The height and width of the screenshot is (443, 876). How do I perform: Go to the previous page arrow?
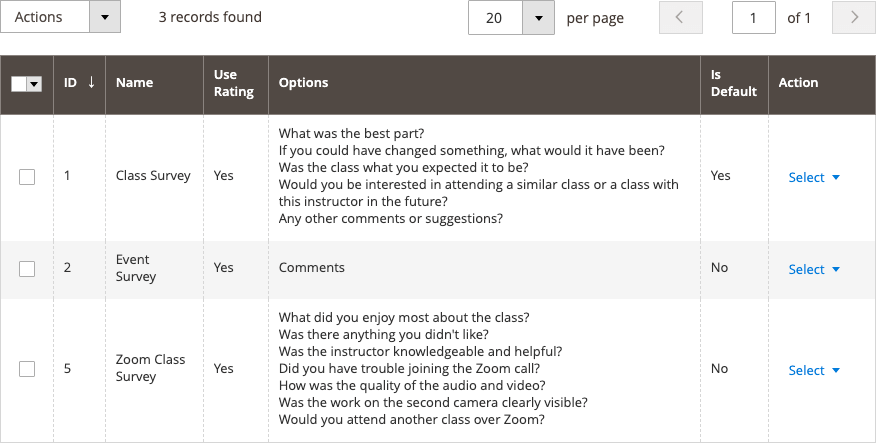(681, 18)
